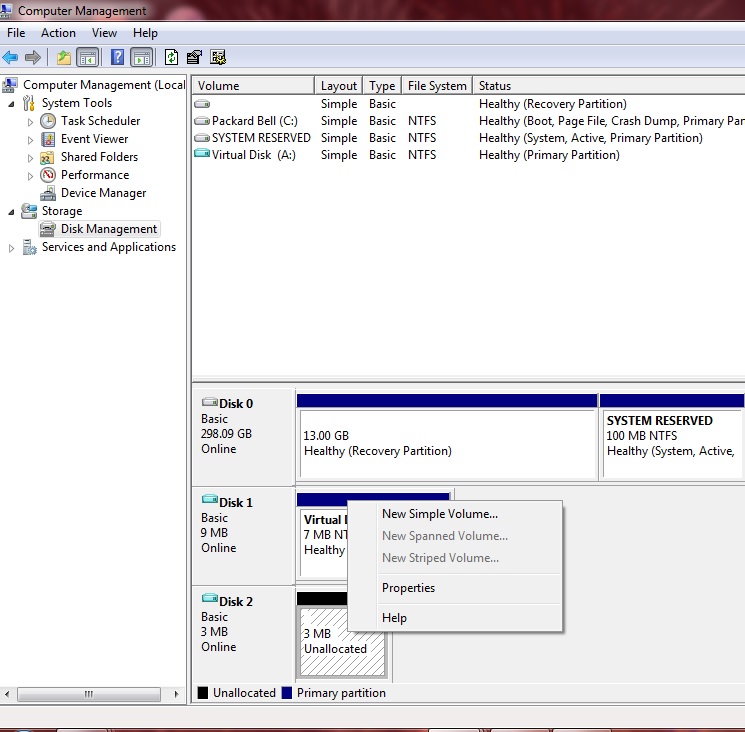Viewport: 745px width, 732px height.
Task: Expand the Task Scheduler tree node
Action: pyautogui.click(x=31, y=122)
